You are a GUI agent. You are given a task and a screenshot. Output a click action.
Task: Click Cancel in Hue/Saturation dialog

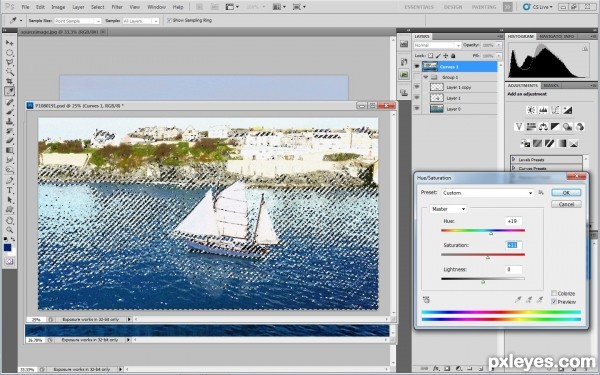566,204
